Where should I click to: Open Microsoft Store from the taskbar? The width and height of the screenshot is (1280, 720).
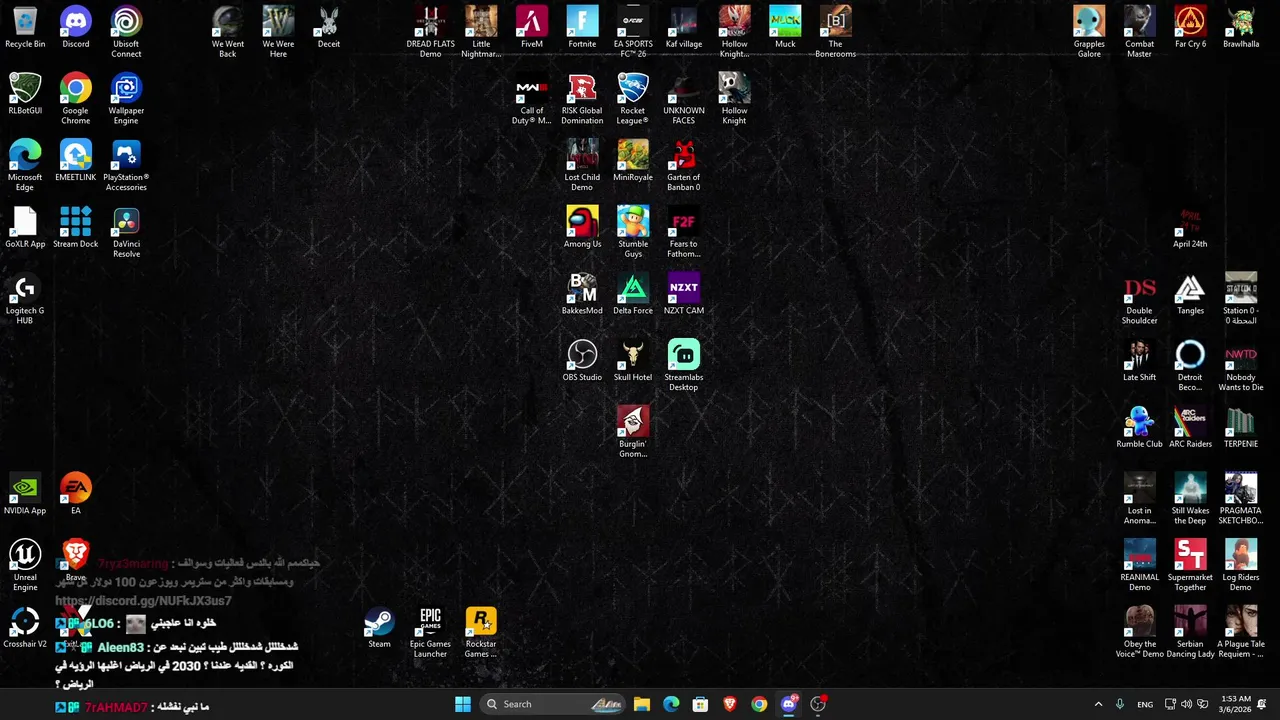700,704
